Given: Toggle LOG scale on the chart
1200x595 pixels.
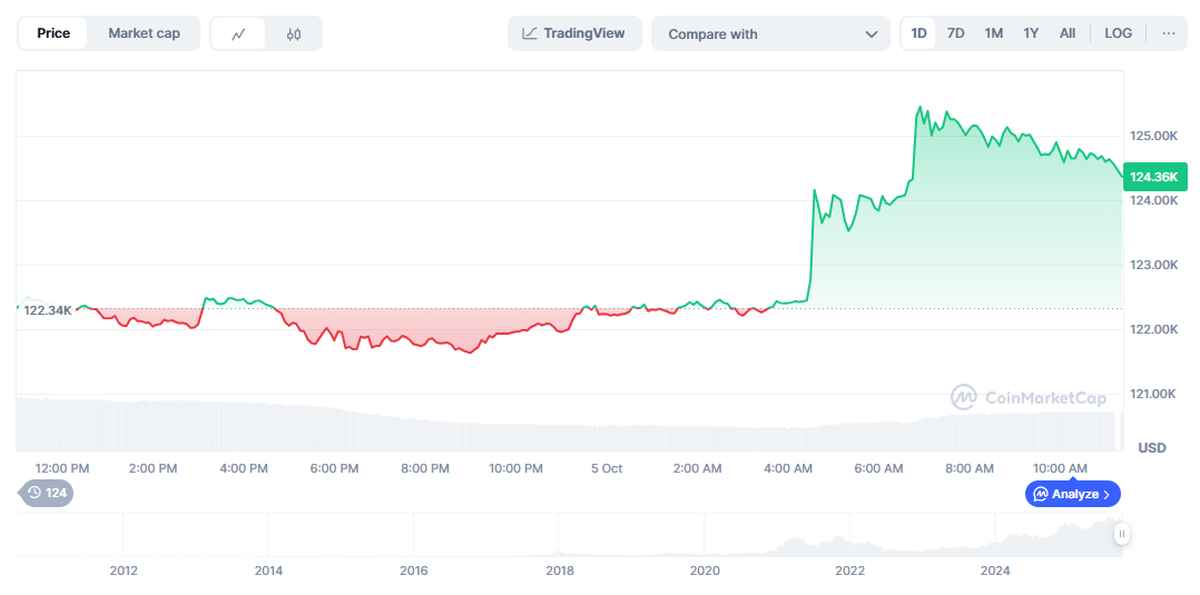Looking at the screenshot, I should pyautogui.click(x=1118, y=33).
